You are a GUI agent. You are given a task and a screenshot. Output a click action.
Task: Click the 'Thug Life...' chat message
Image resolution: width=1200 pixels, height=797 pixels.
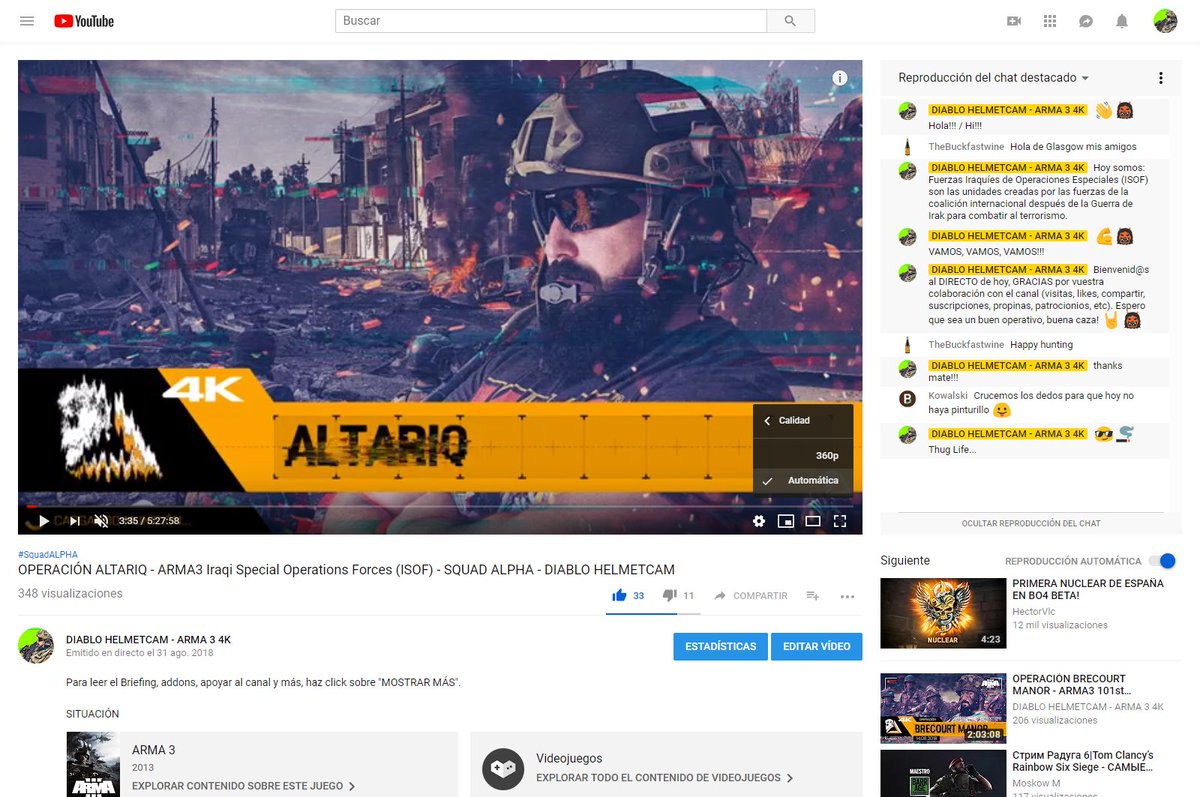pos(950,450)
